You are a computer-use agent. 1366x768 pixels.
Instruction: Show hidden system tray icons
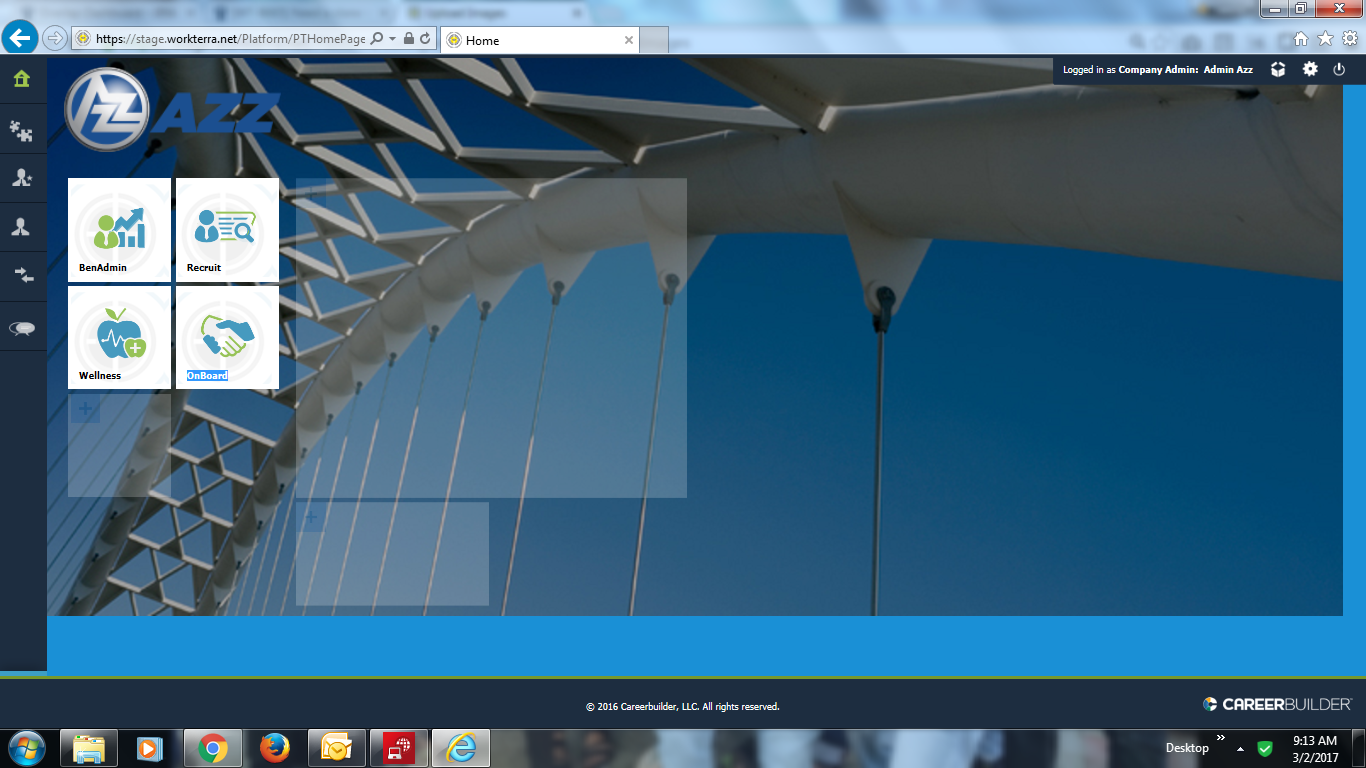coord(1240,749)
